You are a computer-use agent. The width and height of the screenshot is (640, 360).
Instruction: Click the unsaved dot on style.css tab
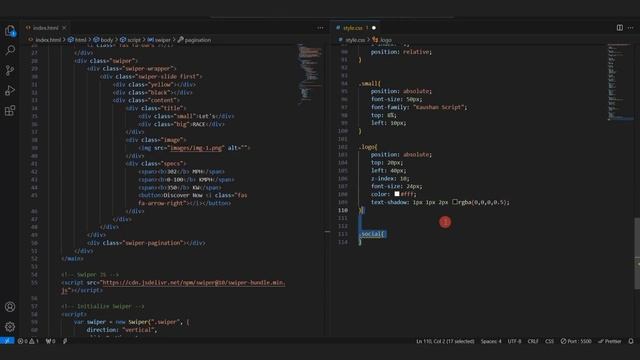pos(373,28)
